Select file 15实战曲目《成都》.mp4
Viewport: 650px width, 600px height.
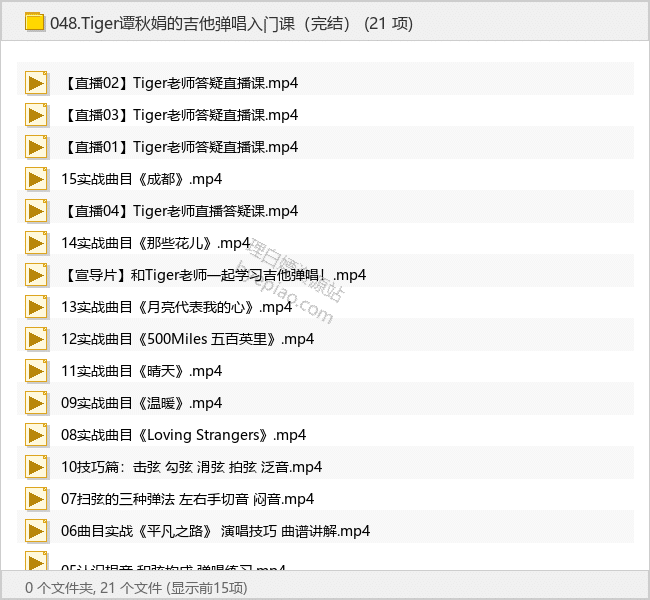point(142,179)
